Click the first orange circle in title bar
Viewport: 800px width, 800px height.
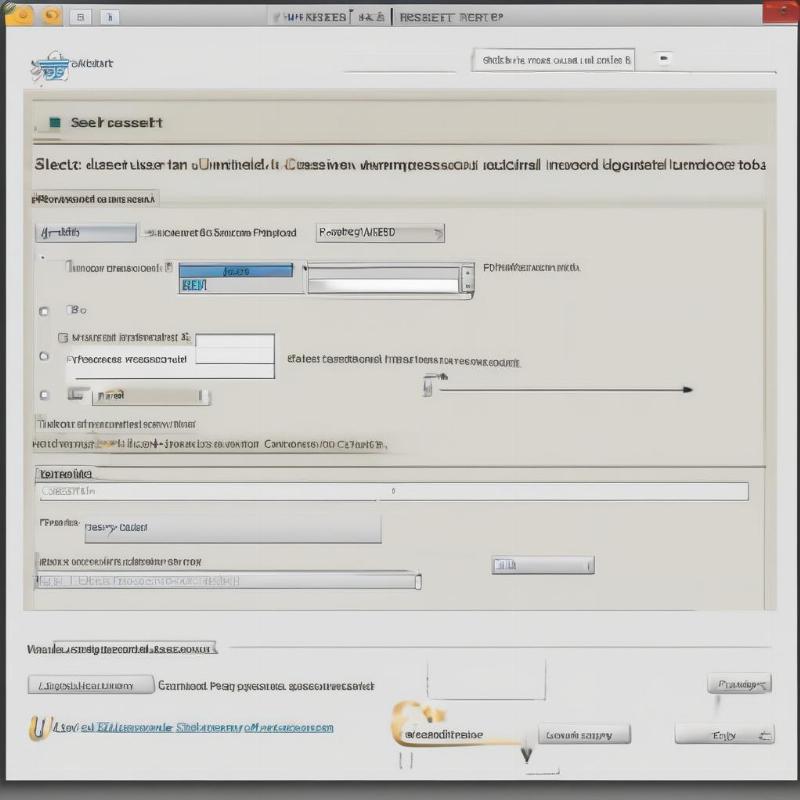pyautogui.click(x=19, y=15)
